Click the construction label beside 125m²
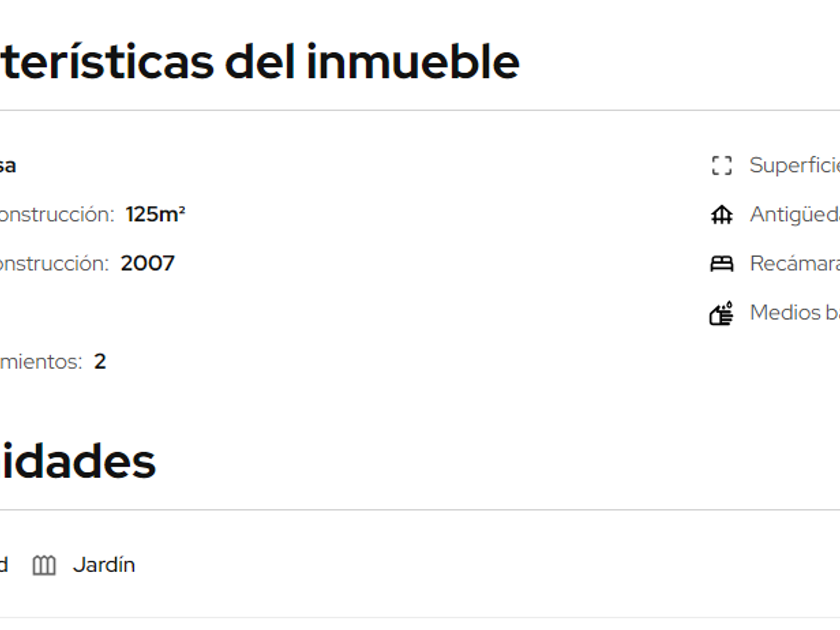Screen dimensions: 840x630 [x=56, y=214]
